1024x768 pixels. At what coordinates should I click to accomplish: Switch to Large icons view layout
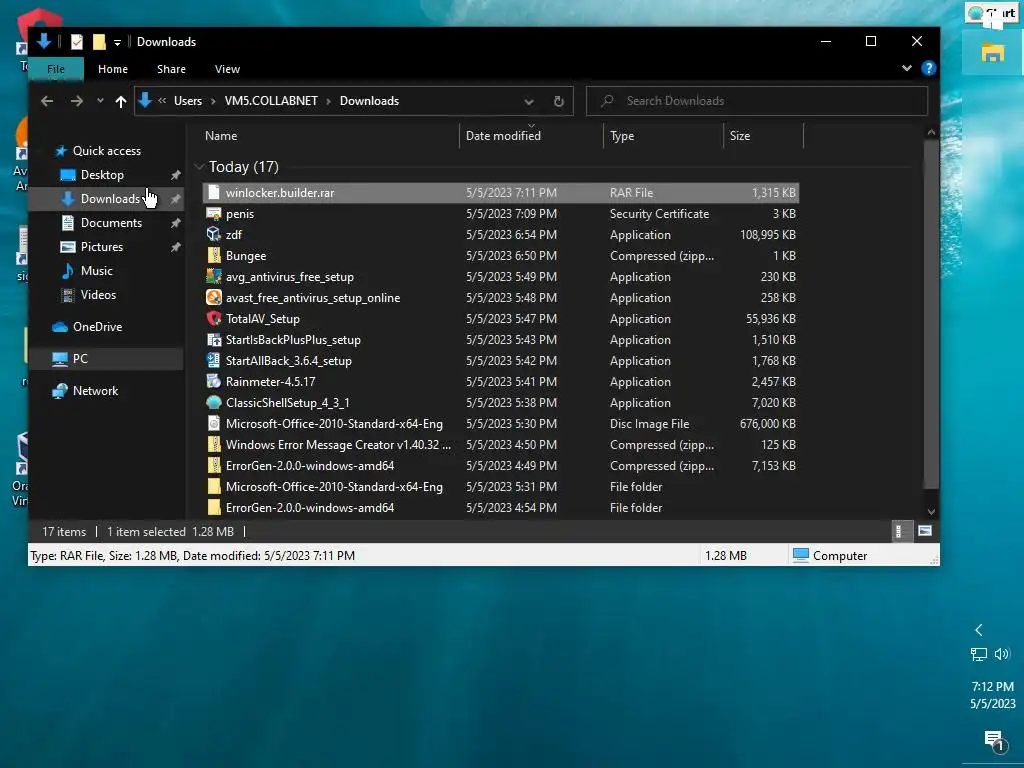(925, 531)
